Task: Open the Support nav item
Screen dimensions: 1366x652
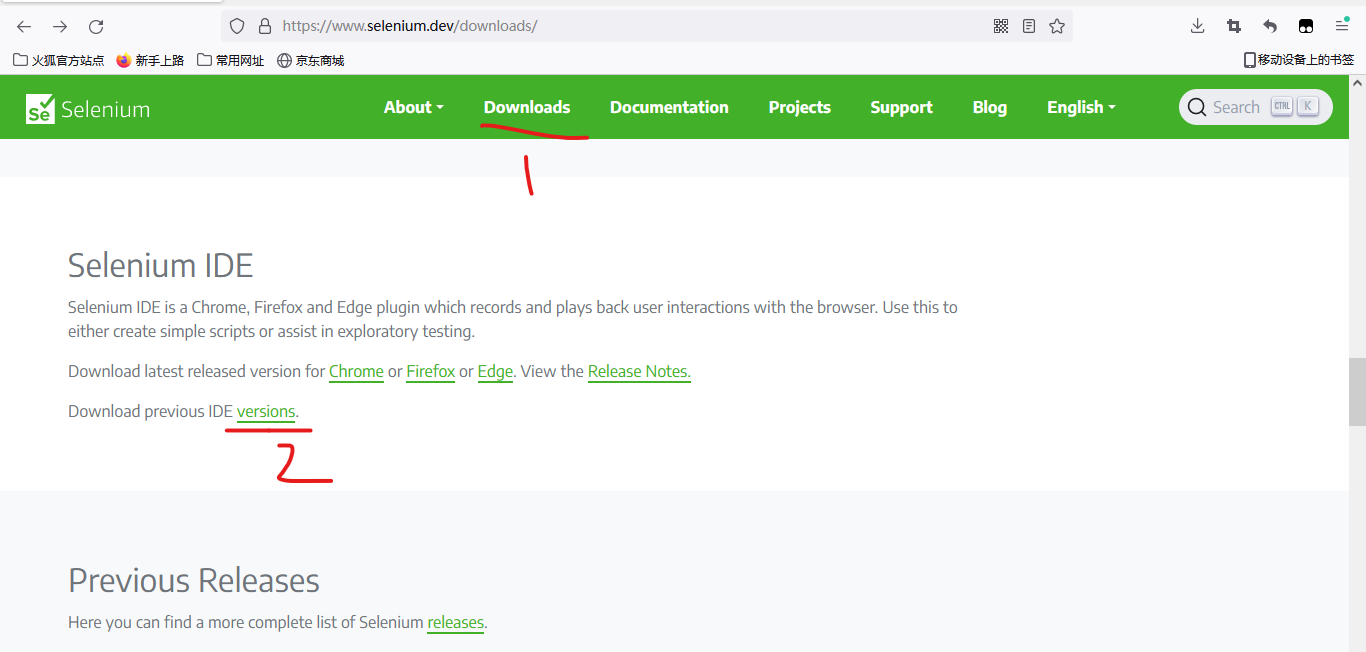Action: 901,107
